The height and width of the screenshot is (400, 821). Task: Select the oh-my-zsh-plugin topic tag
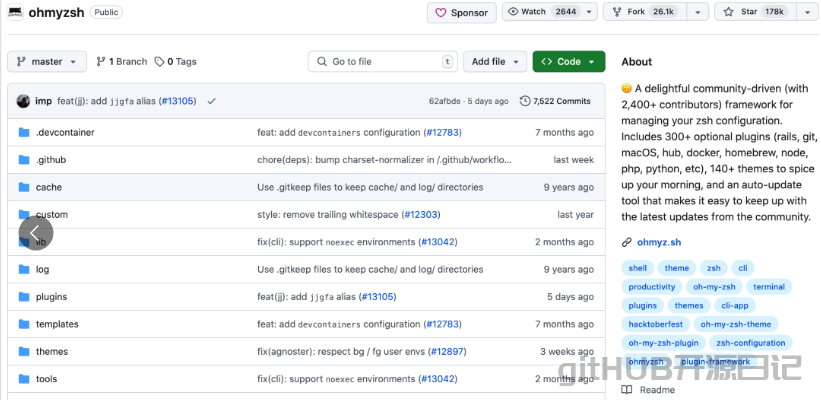pyautogui.click(x=663, y=343)
